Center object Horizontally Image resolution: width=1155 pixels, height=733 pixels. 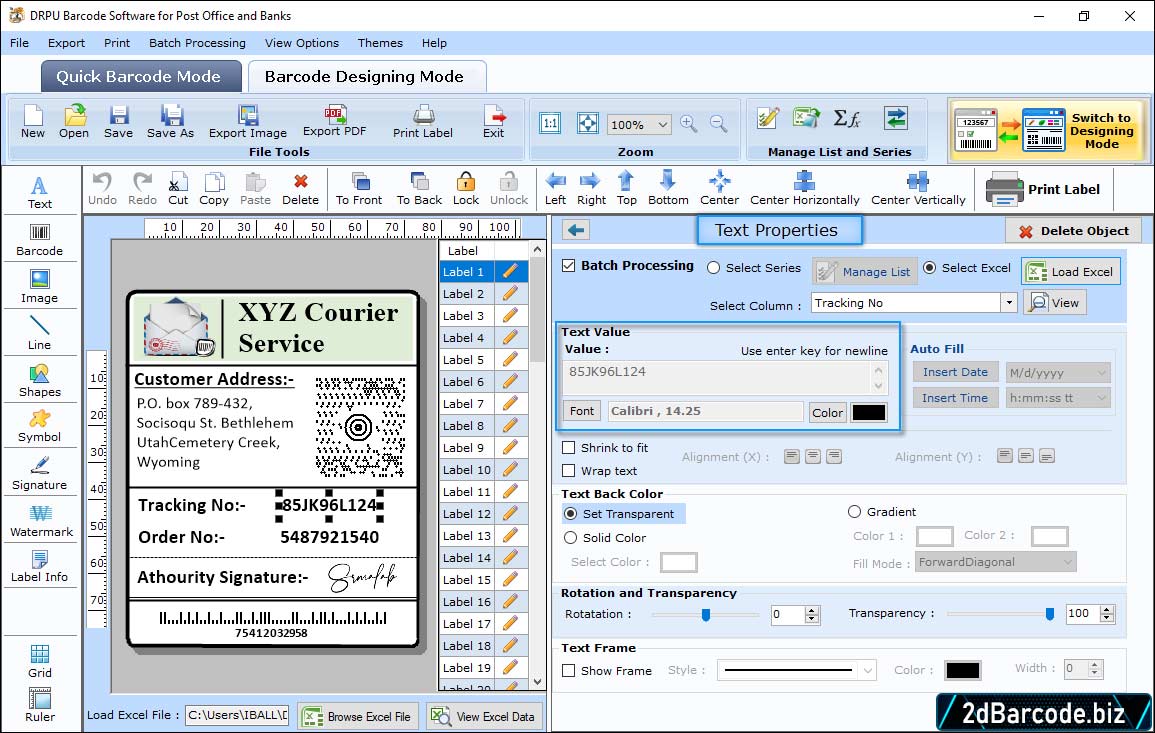[x=804, y=189]
